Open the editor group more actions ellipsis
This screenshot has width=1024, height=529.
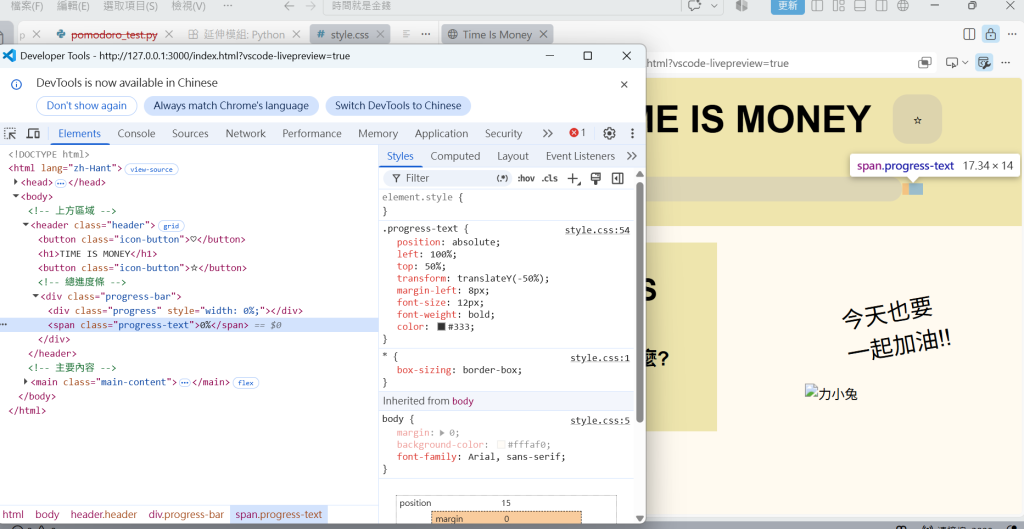1011,34
